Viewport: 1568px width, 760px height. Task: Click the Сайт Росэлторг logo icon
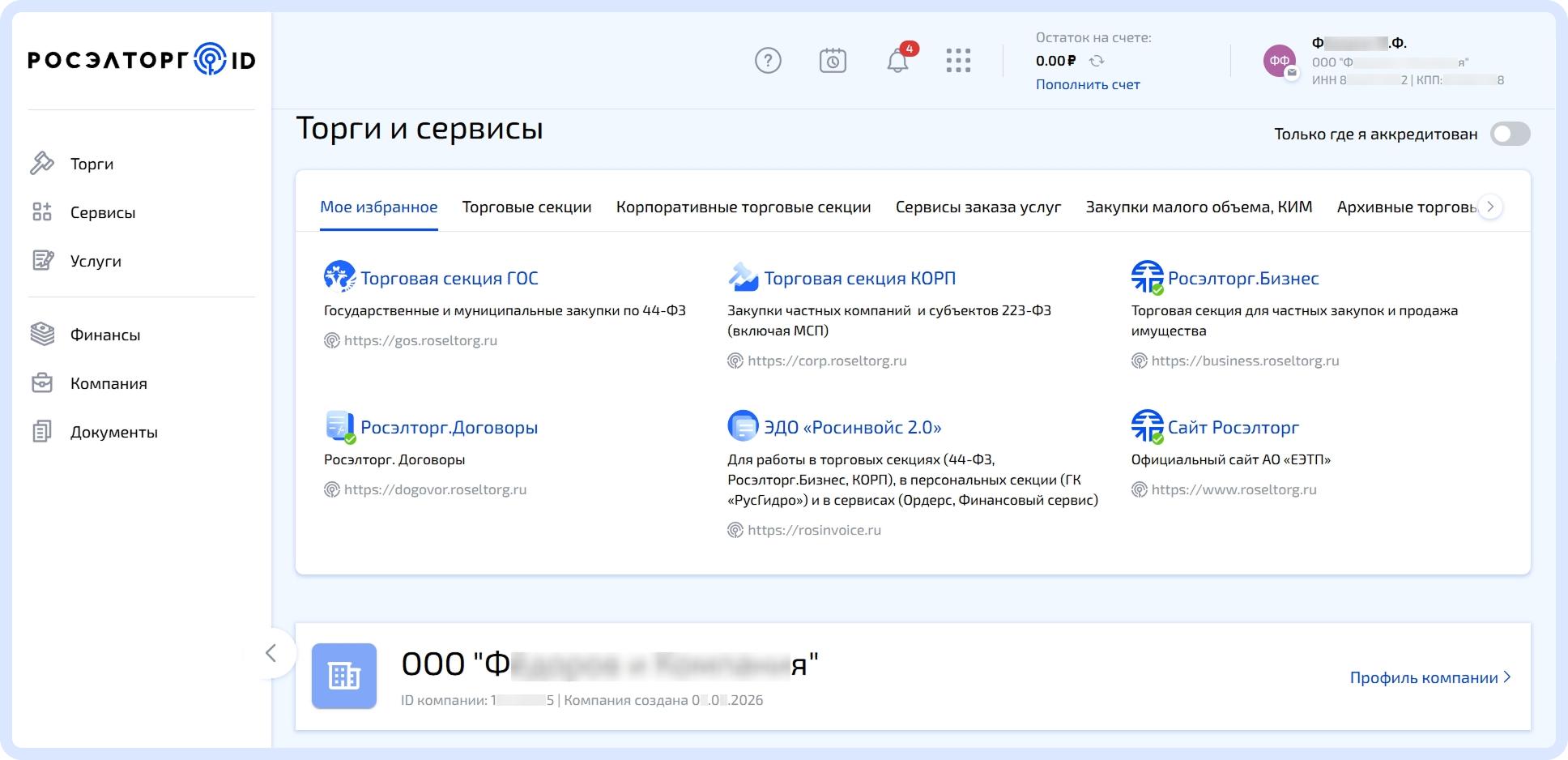click(1147, 426)
